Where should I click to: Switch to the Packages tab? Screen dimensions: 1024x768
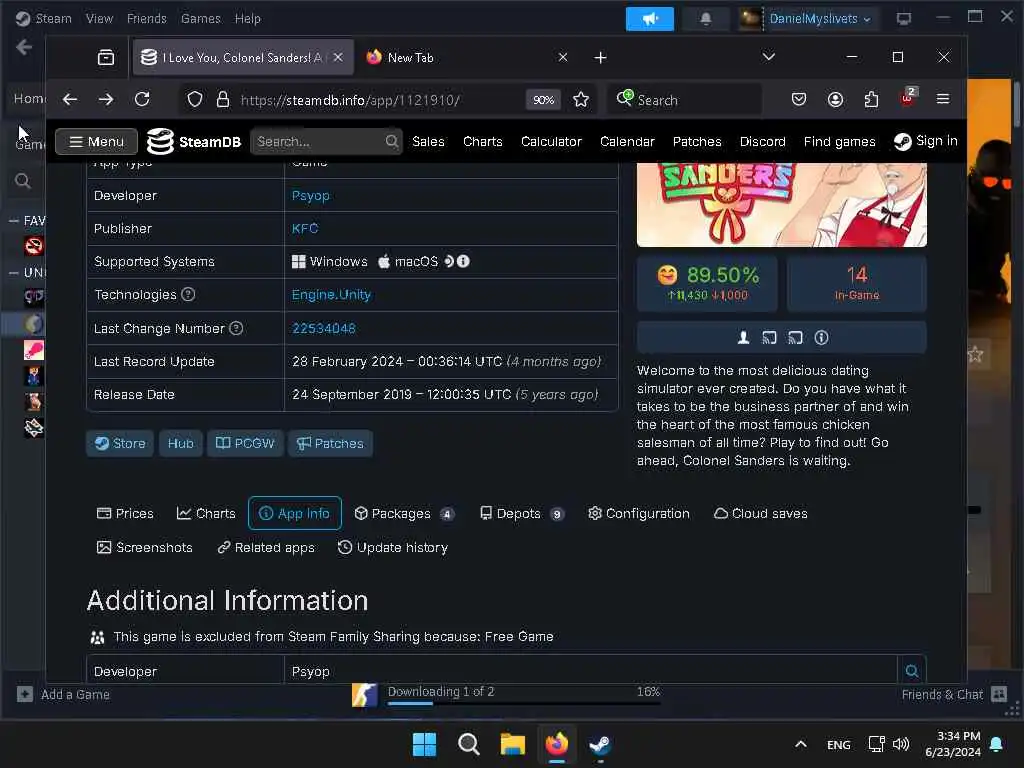click(404, 513)
